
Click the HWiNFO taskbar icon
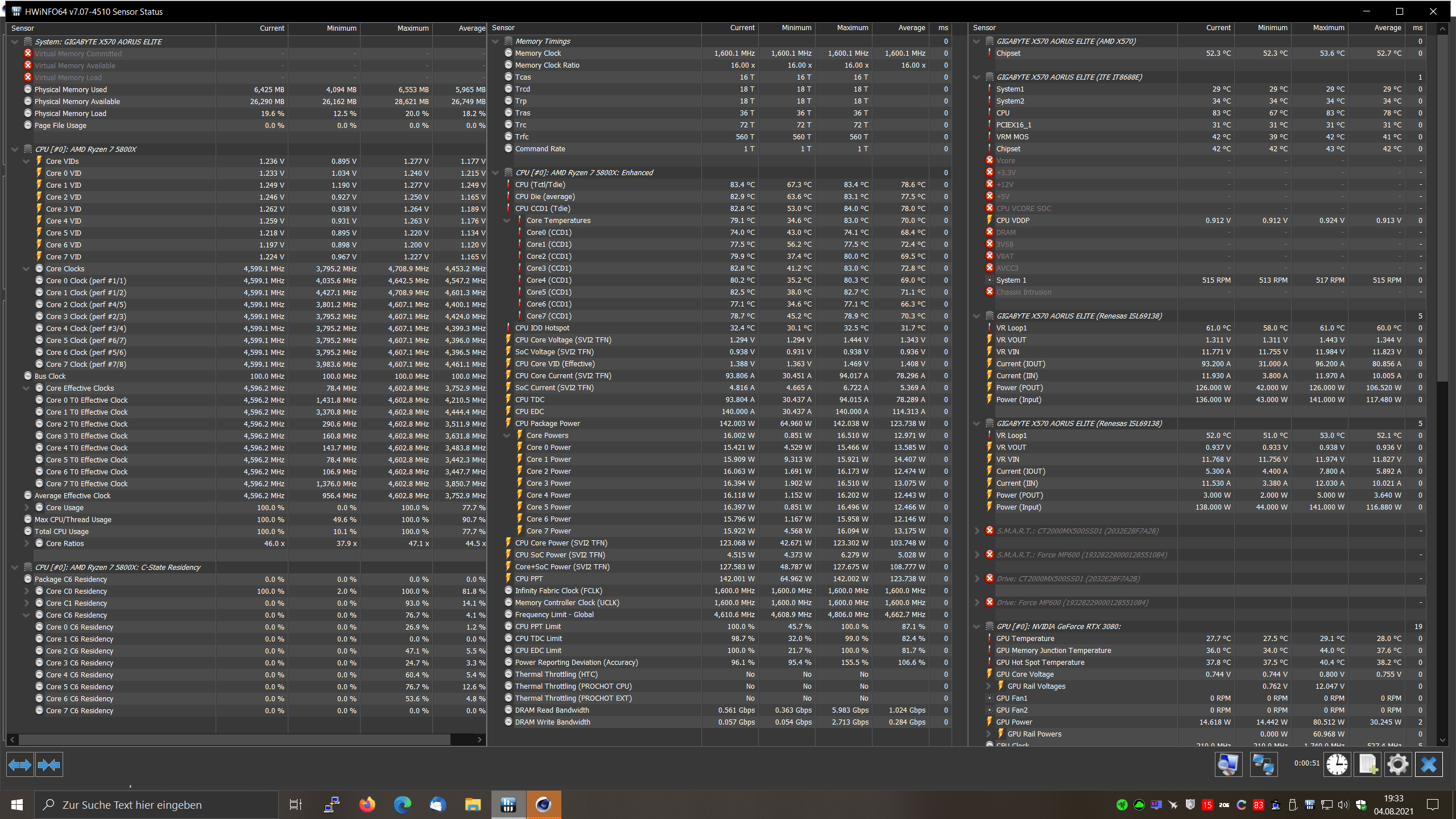click(x=508, y=805)
